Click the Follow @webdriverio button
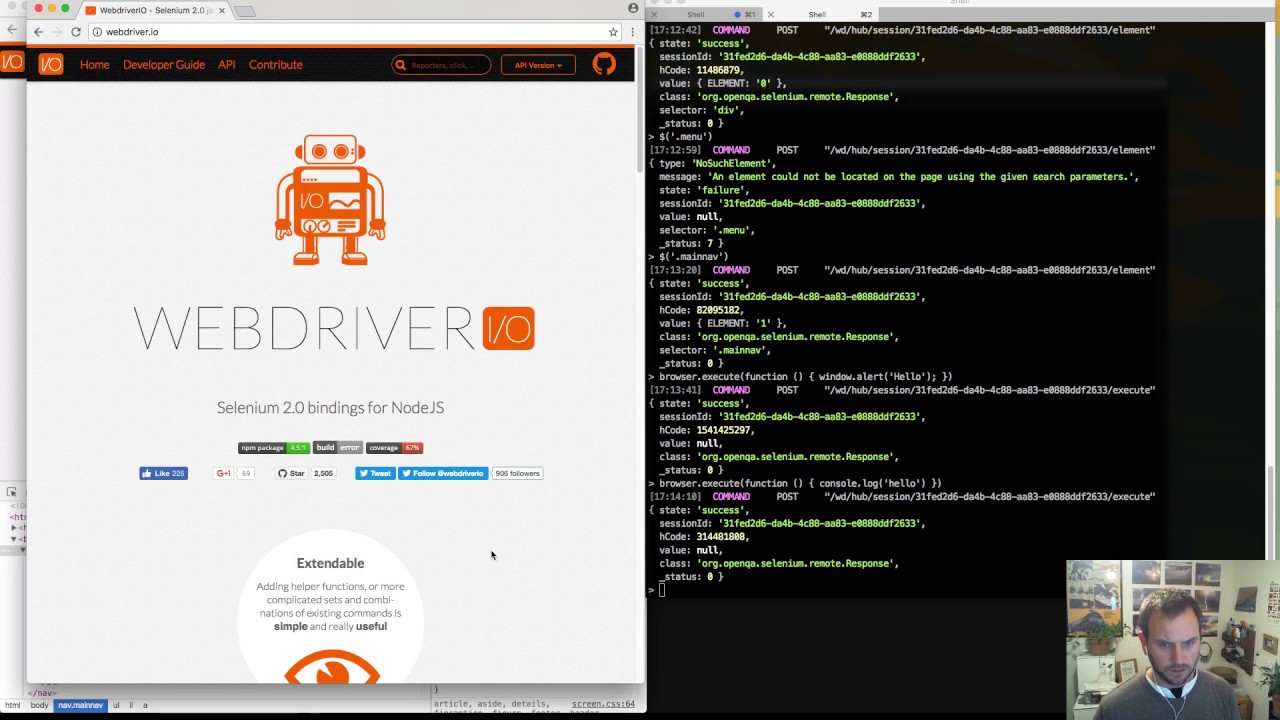Image resolution: width=1280 pixels, height=720 pixels. [x=444, y=474]
